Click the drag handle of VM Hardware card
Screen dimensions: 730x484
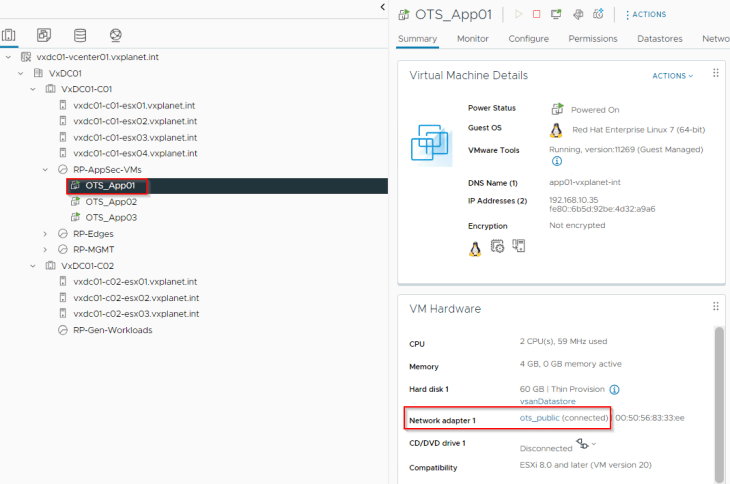click(x=716, y=306)
